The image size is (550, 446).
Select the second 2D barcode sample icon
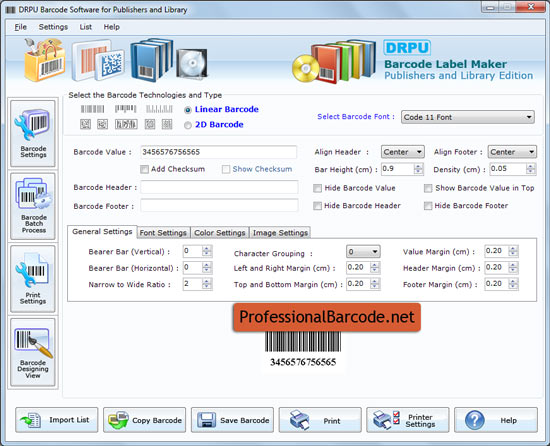click(x=102, y=124)
